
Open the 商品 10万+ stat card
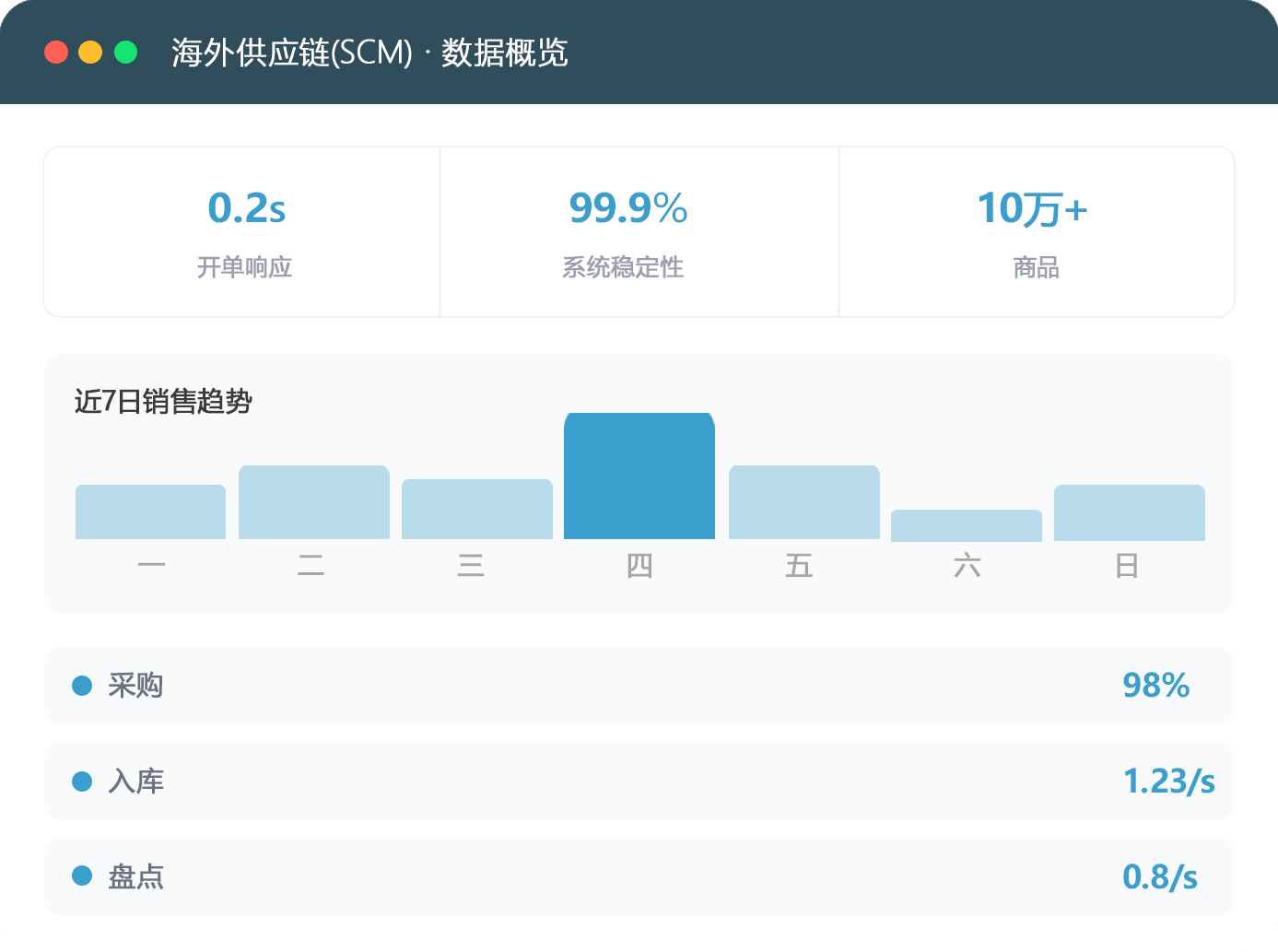[1037, 232]
